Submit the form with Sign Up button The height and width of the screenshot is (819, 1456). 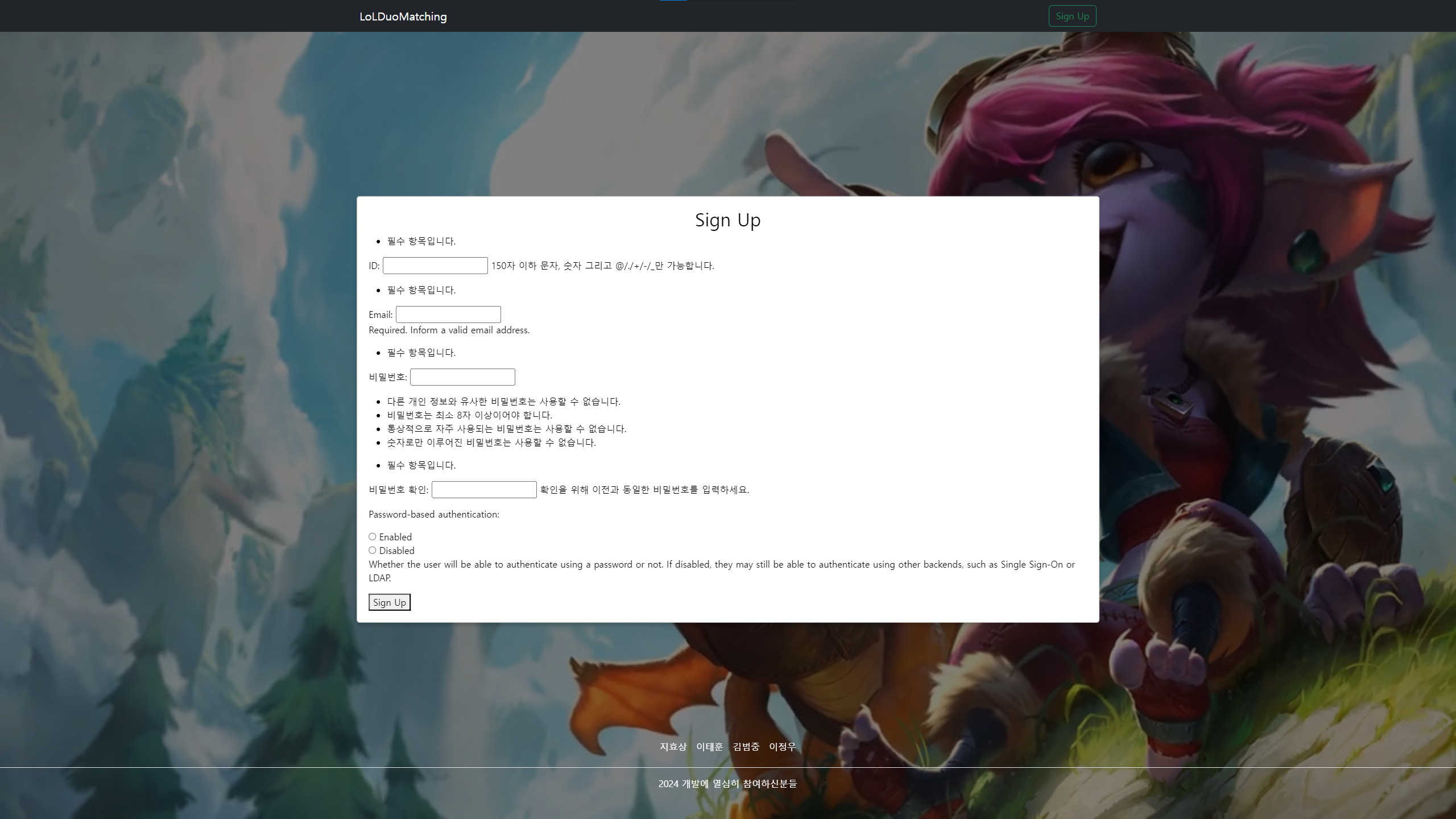(x=390, y=602)
